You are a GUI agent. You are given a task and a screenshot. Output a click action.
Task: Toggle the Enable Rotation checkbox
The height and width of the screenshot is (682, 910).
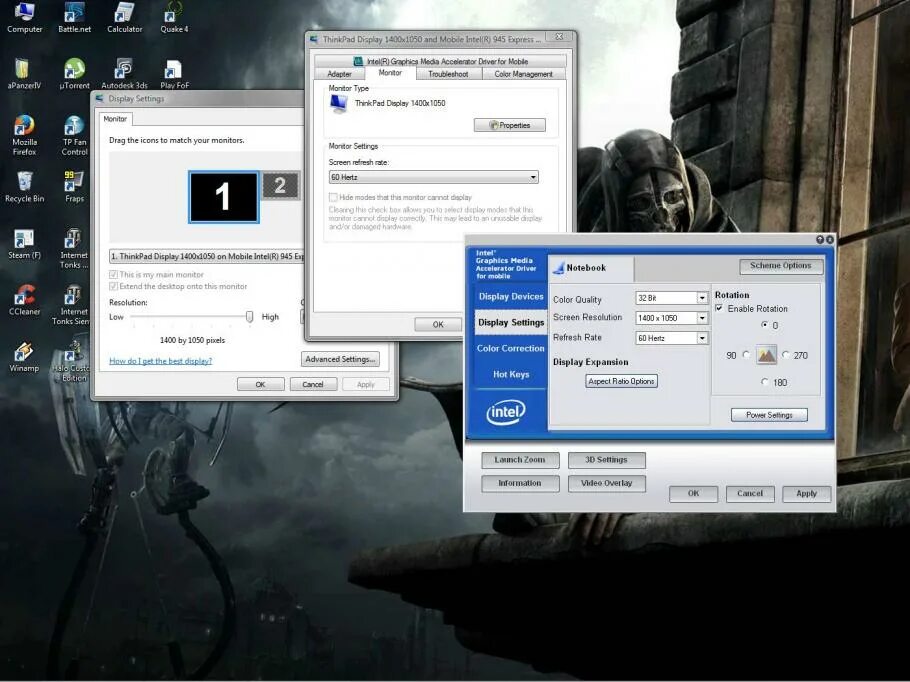click(x=719, y=308)
